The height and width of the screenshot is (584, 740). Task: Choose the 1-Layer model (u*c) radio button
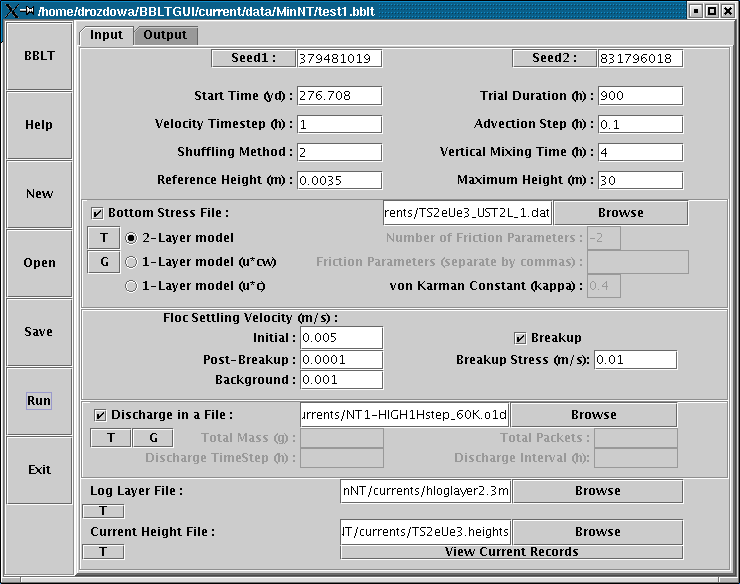coord(131,286)
